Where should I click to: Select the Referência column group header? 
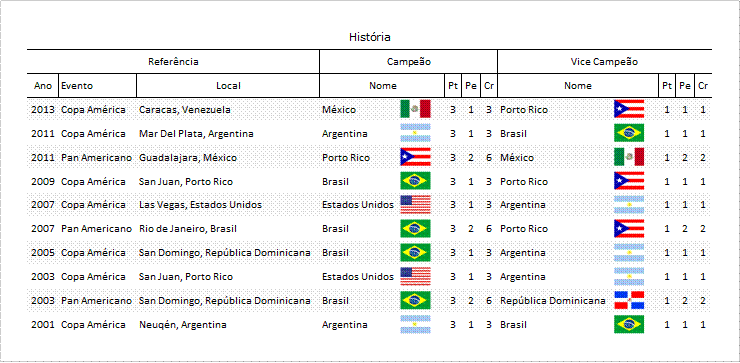(173, 62)
